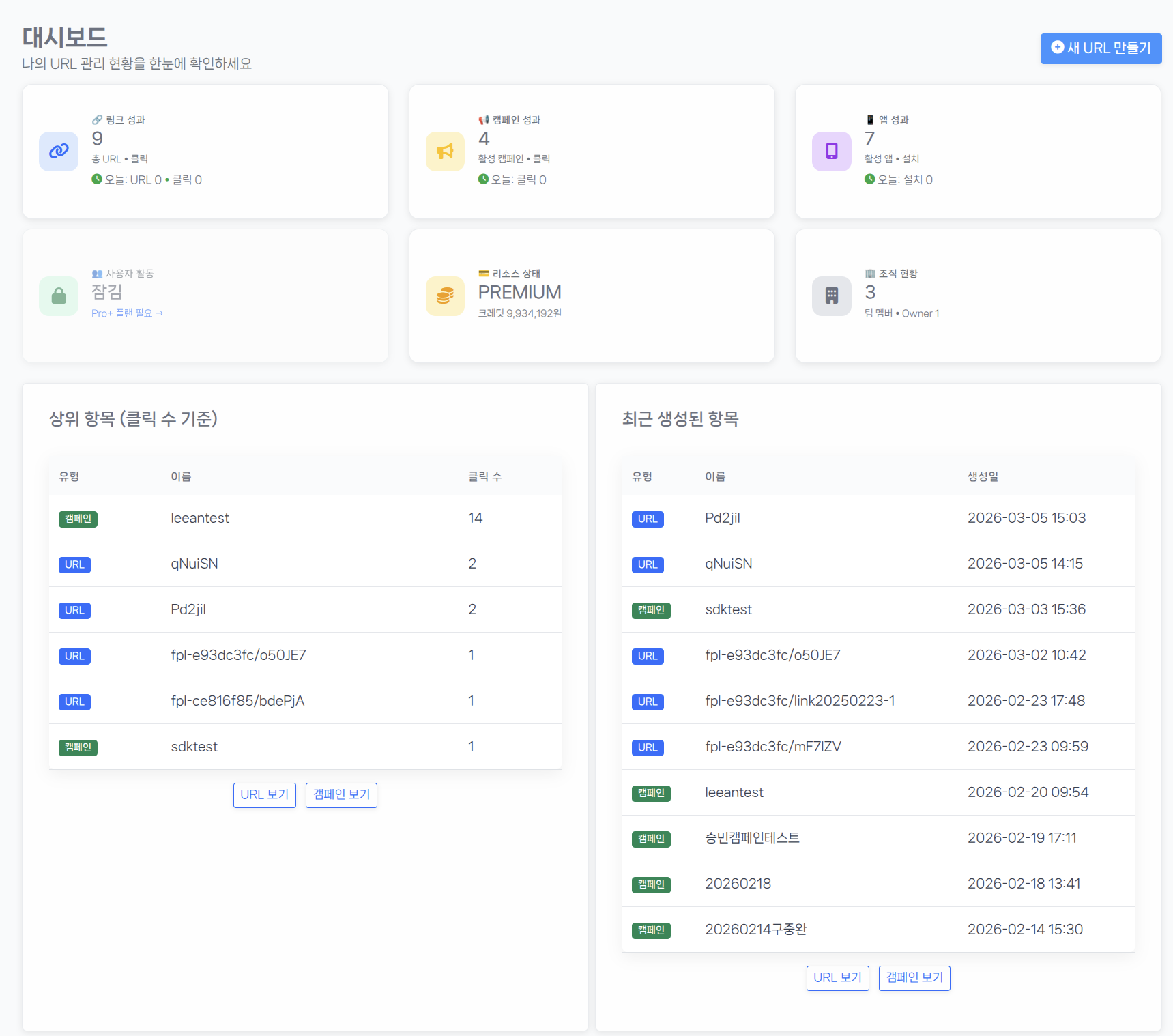This screenshot has height=1036, width=1173.
Task: Click the blue link chain icon
Action: pos(59,151)
